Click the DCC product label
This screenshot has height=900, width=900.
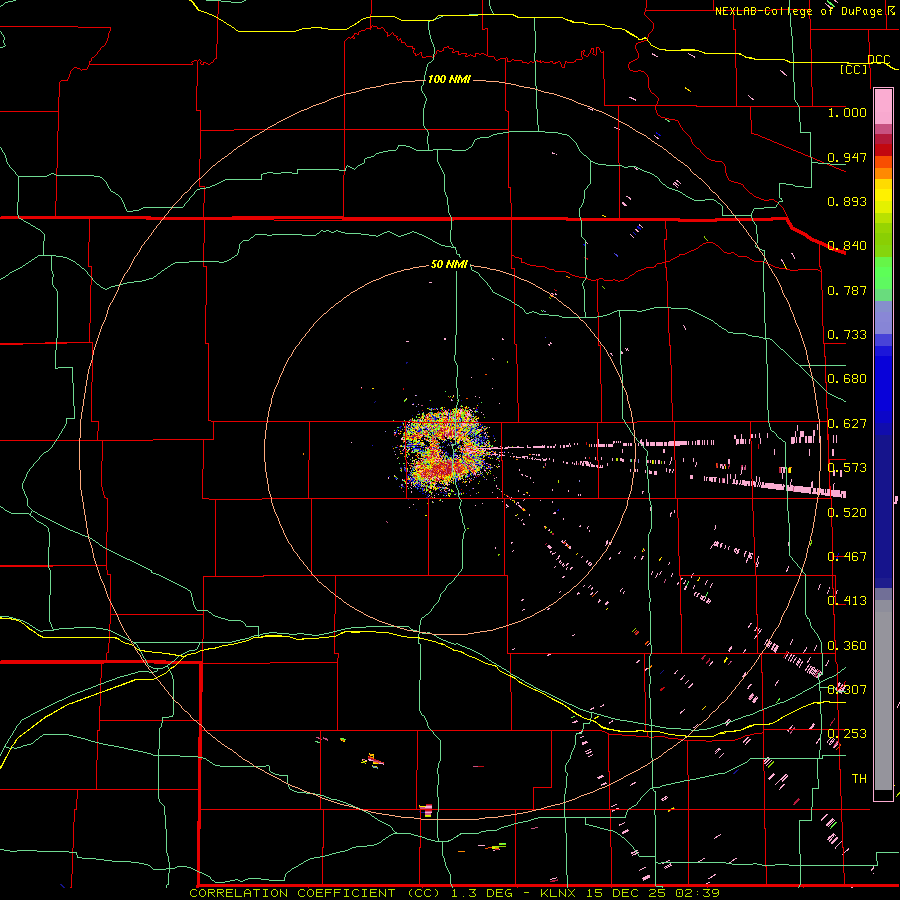coord(879,59)
